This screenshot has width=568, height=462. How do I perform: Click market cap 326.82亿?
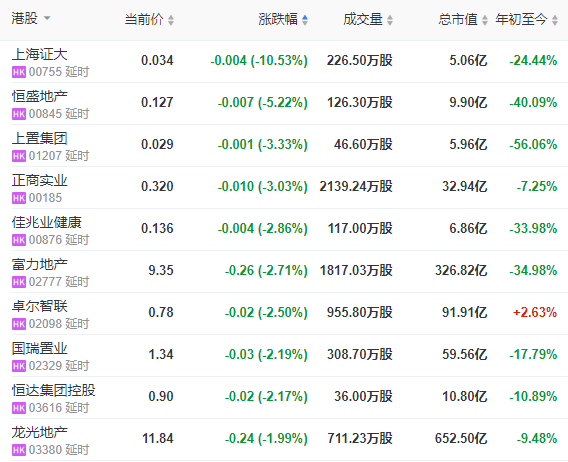pyautogui.click(x=461, y=270)
